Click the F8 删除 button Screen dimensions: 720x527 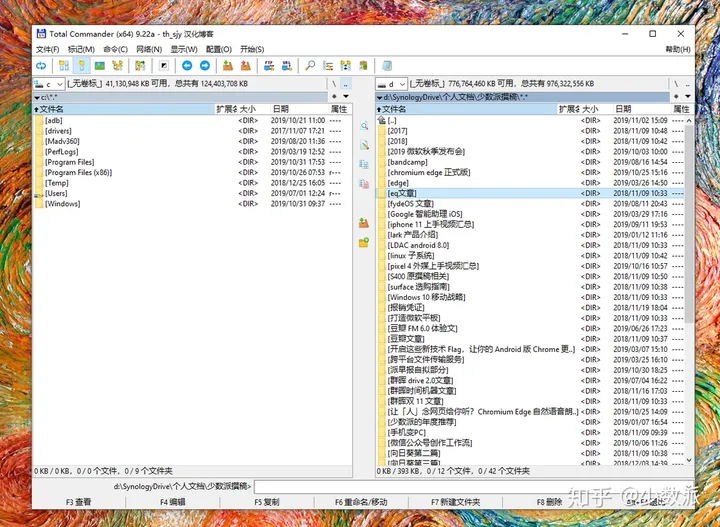(549, 502)
